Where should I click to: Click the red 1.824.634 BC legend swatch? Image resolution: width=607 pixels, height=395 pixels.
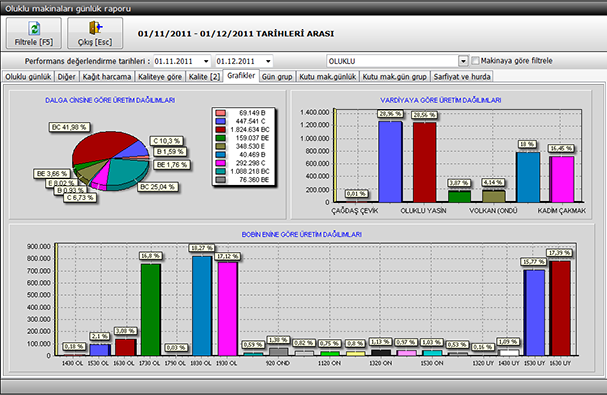click(221, 130)
